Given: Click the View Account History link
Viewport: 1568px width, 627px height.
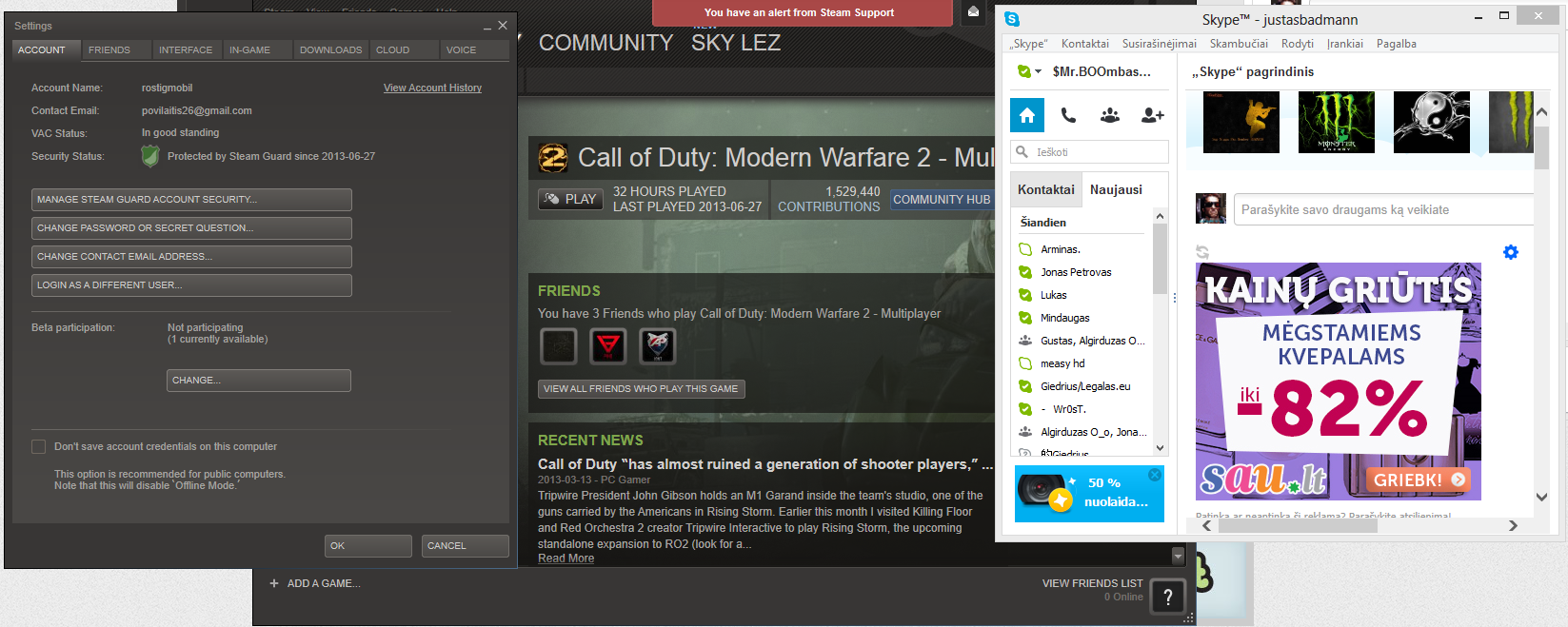Looking at the screenshot, I should pos(432,88).
